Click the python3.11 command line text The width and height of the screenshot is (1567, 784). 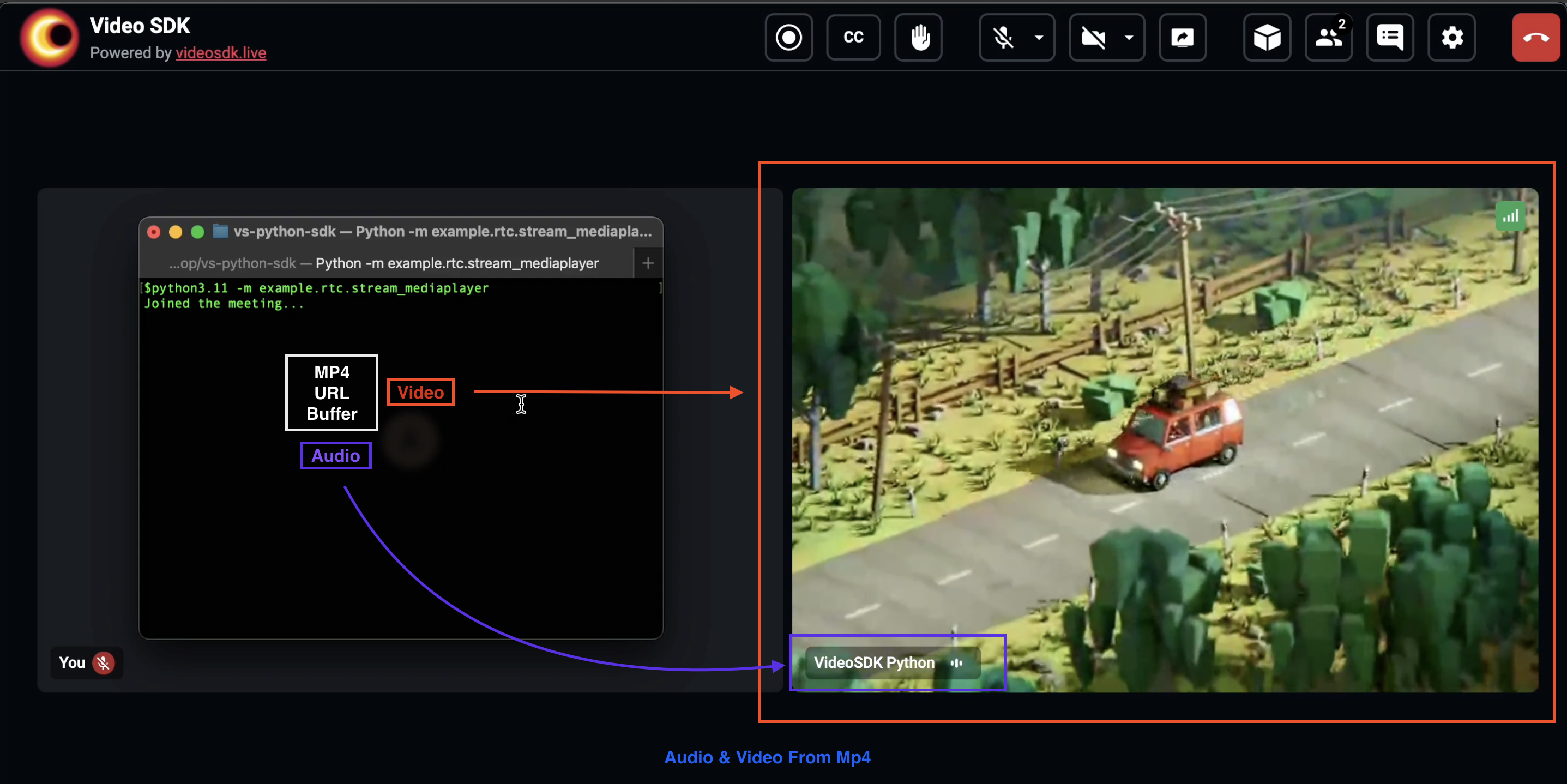[x=316, y=288]
